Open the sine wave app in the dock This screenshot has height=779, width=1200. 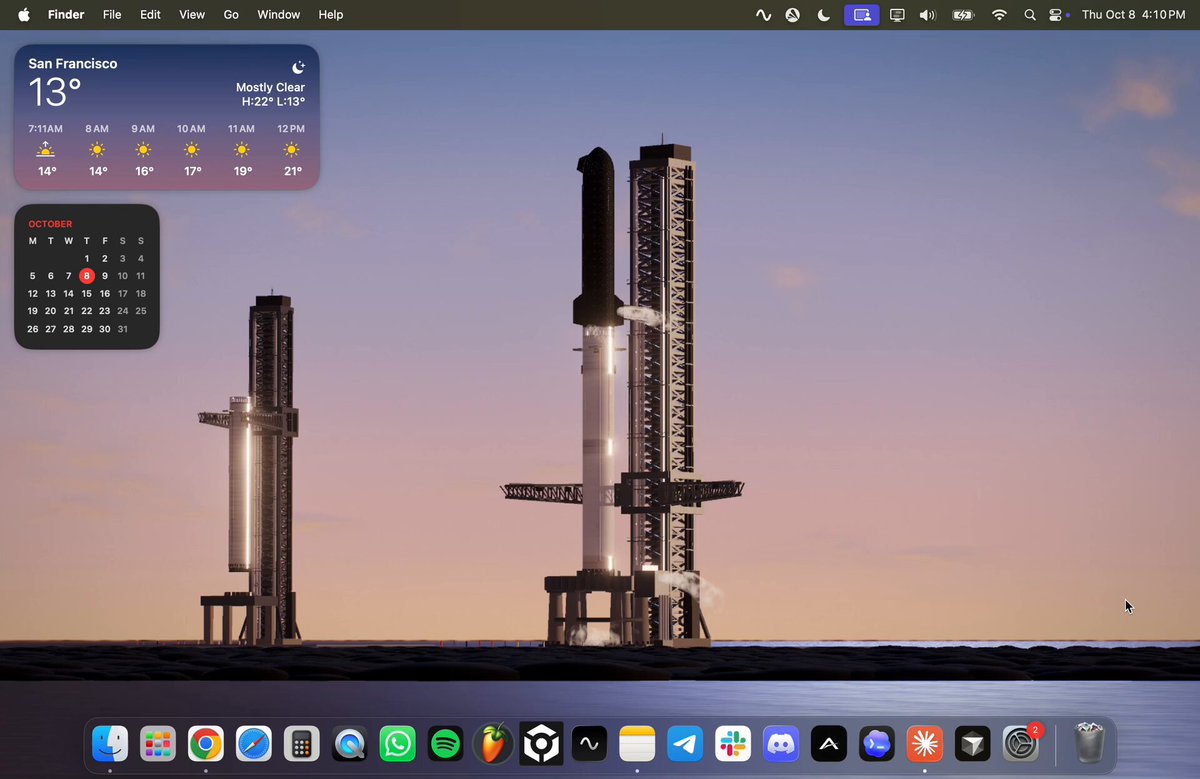pos(589,744)
